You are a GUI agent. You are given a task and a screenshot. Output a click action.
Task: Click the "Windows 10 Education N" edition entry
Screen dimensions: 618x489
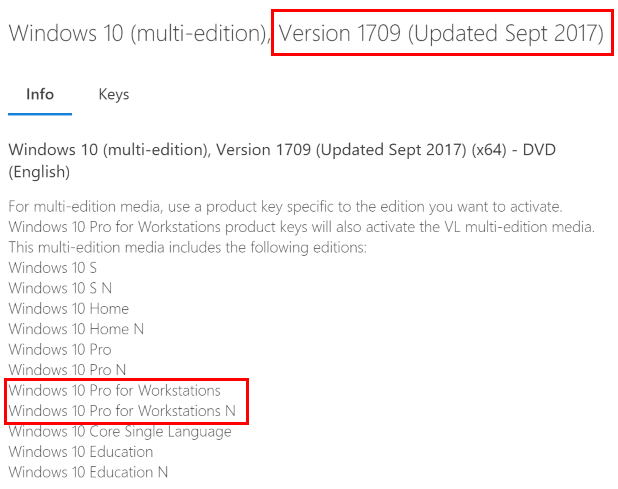[88, 472]
